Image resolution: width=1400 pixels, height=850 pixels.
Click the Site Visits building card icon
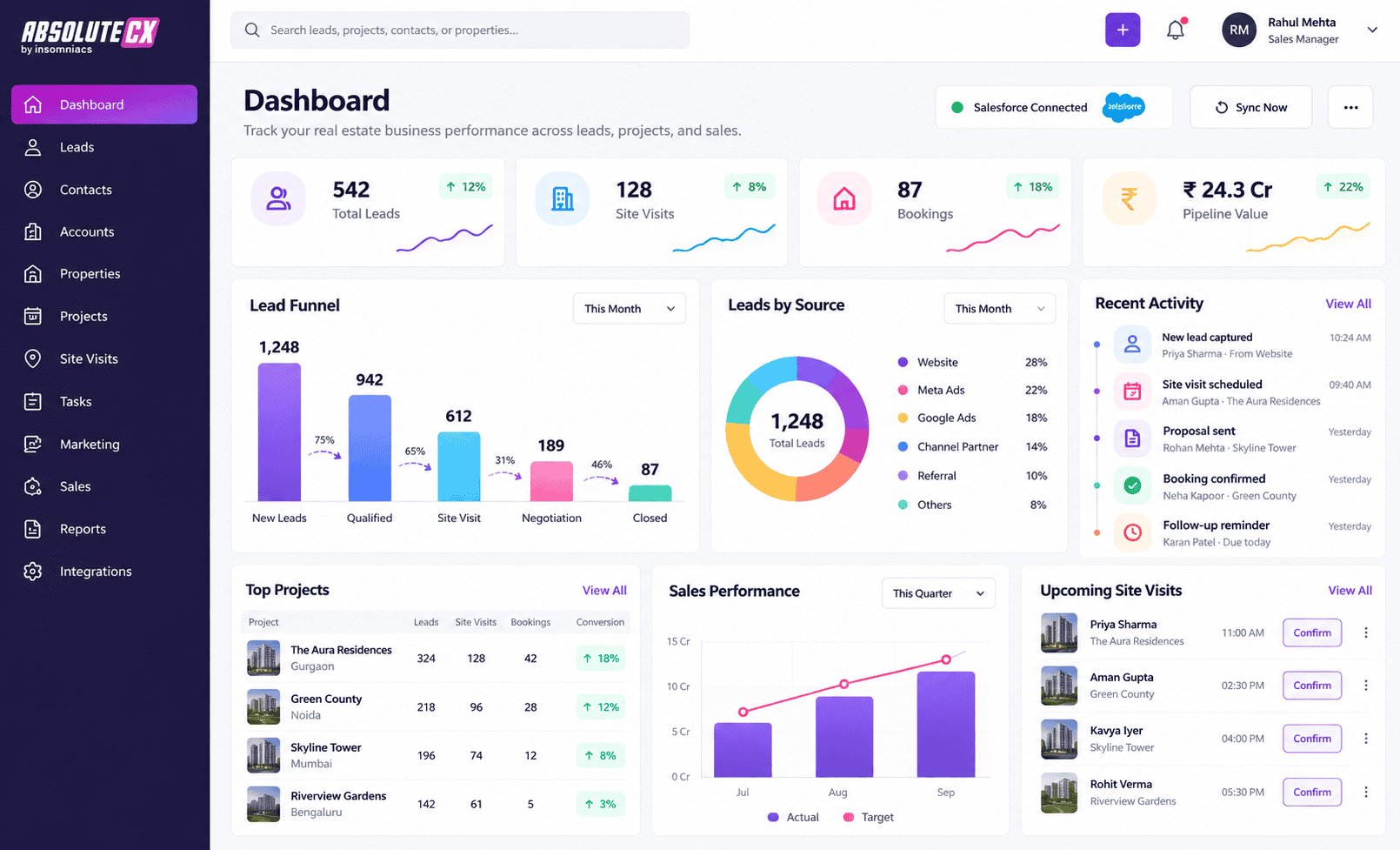click(563, 198)
